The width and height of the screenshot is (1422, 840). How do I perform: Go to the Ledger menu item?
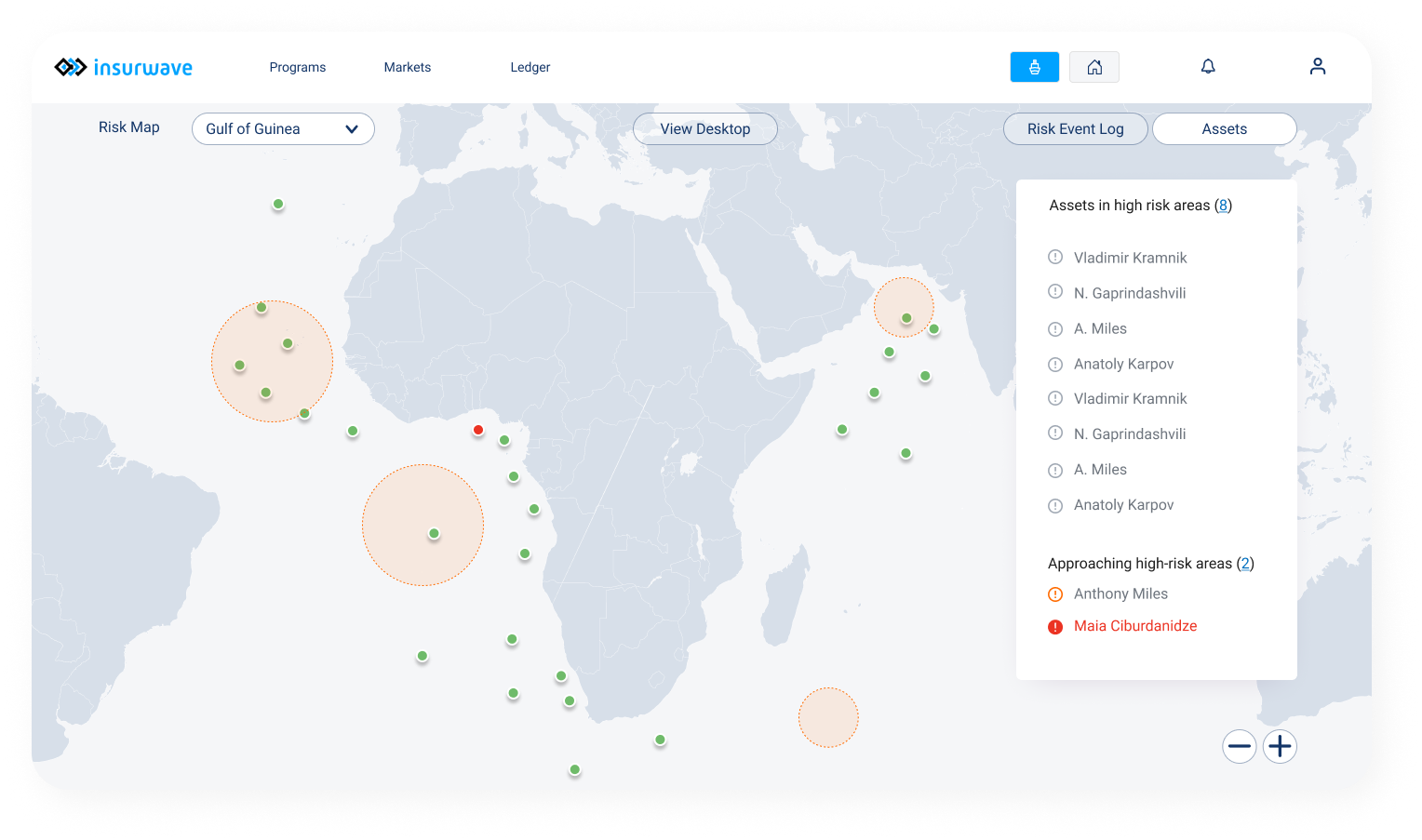click(530, 67)
